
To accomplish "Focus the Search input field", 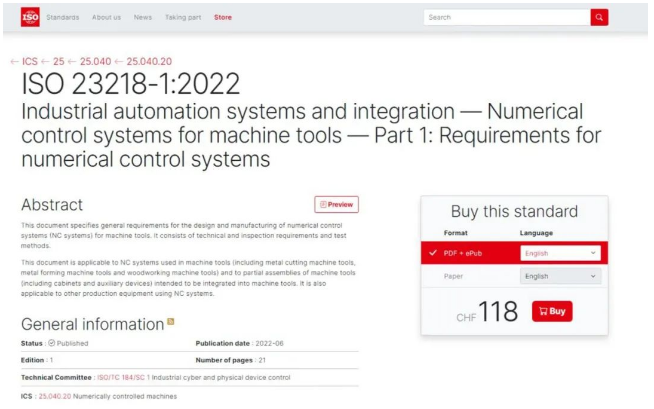I will [507, 17].
